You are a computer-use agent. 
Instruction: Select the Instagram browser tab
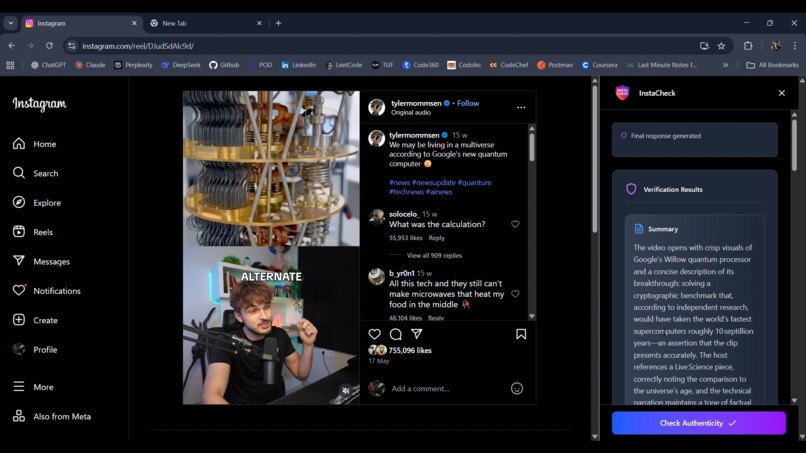point(80,23)
